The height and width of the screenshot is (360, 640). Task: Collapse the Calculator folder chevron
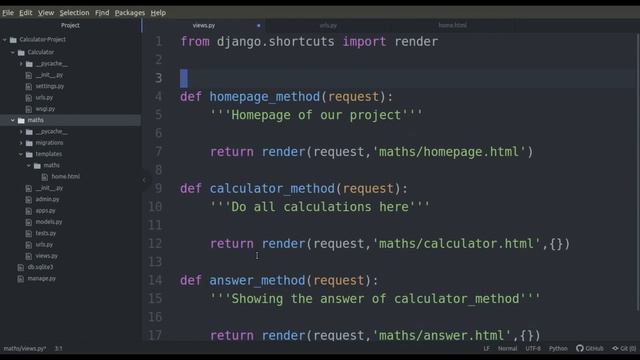tap(13, 52)
